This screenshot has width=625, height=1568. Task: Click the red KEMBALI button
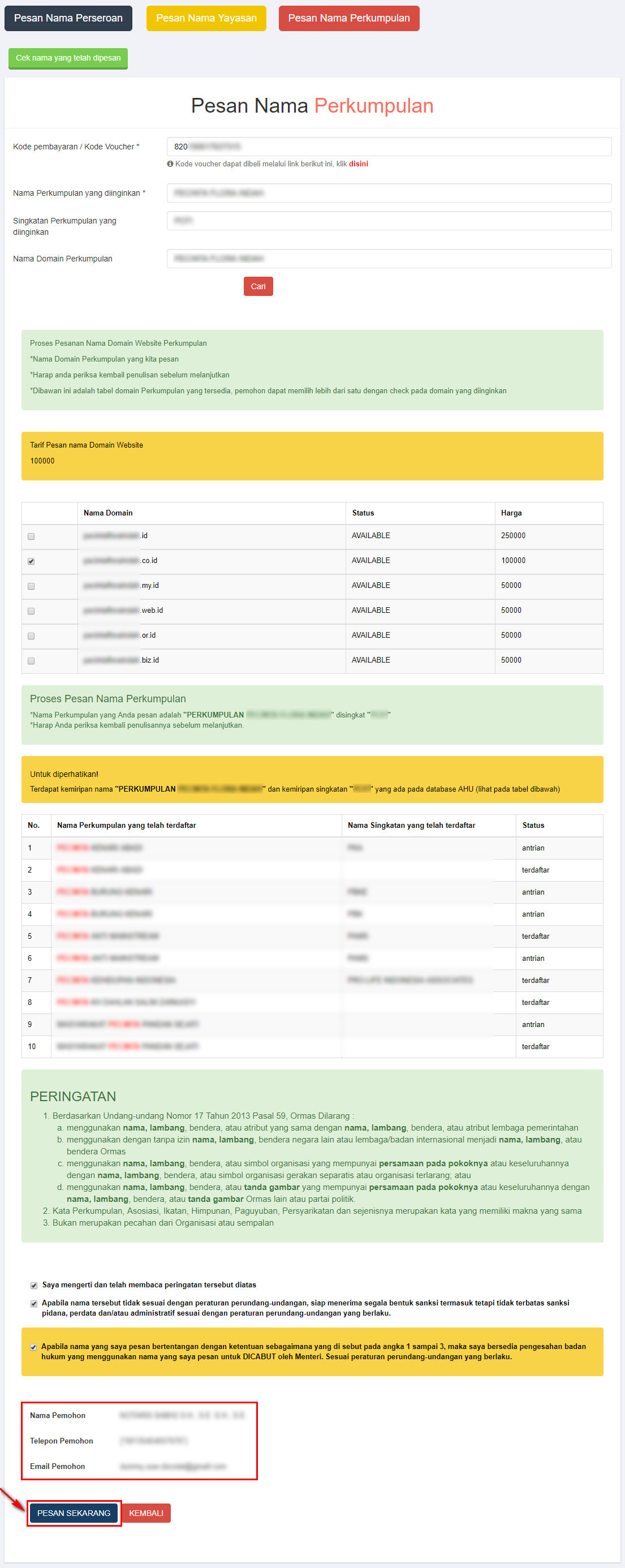point(146,1513)
